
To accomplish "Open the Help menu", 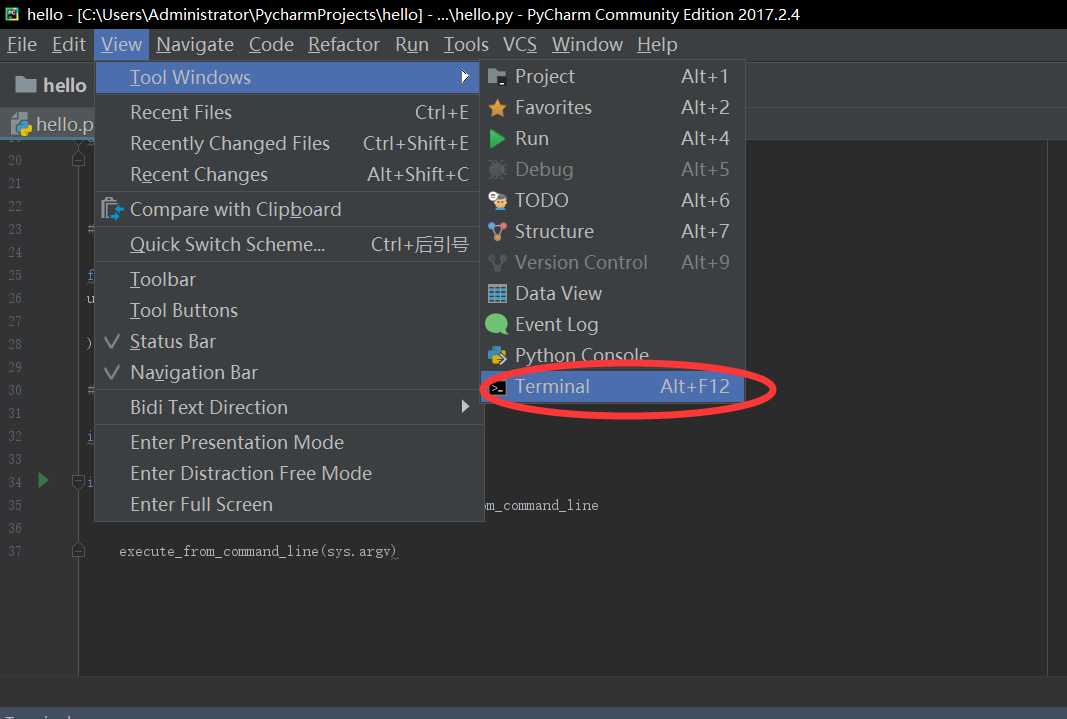I will pos(657,45).
